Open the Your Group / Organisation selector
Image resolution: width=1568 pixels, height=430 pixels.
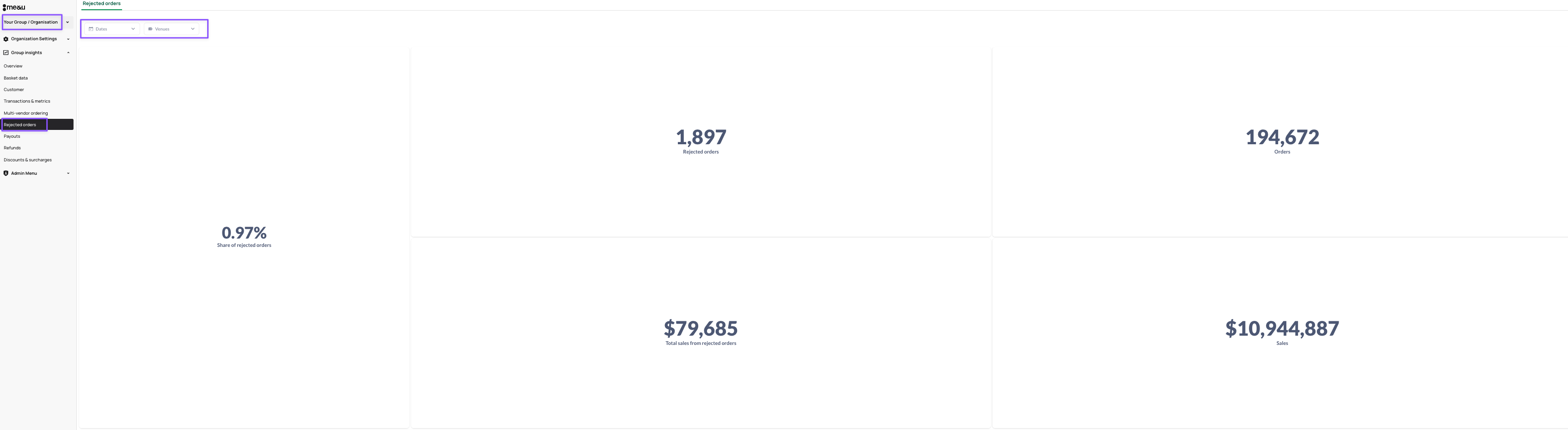[31, 23]
